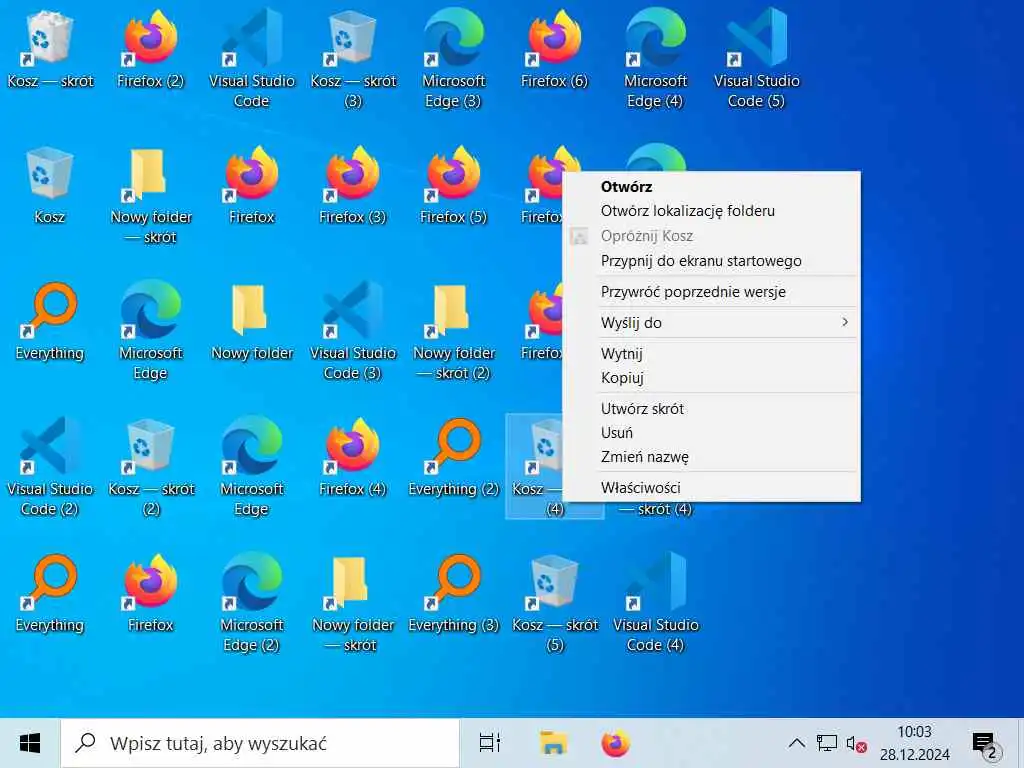Open the network status tray icon
This screenshot has width=1024, height=768.
point(826,743)
